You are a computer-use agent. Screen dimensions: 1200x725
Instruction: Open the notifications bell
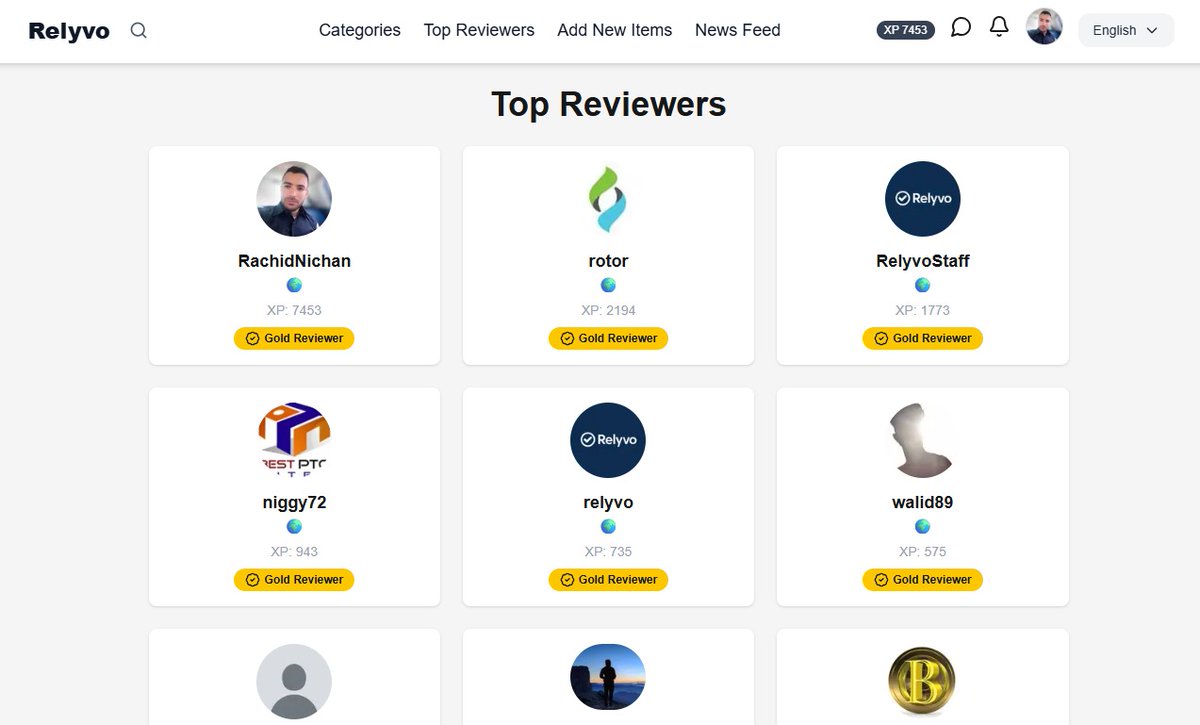pyautogui.click(x=999, y=27)
